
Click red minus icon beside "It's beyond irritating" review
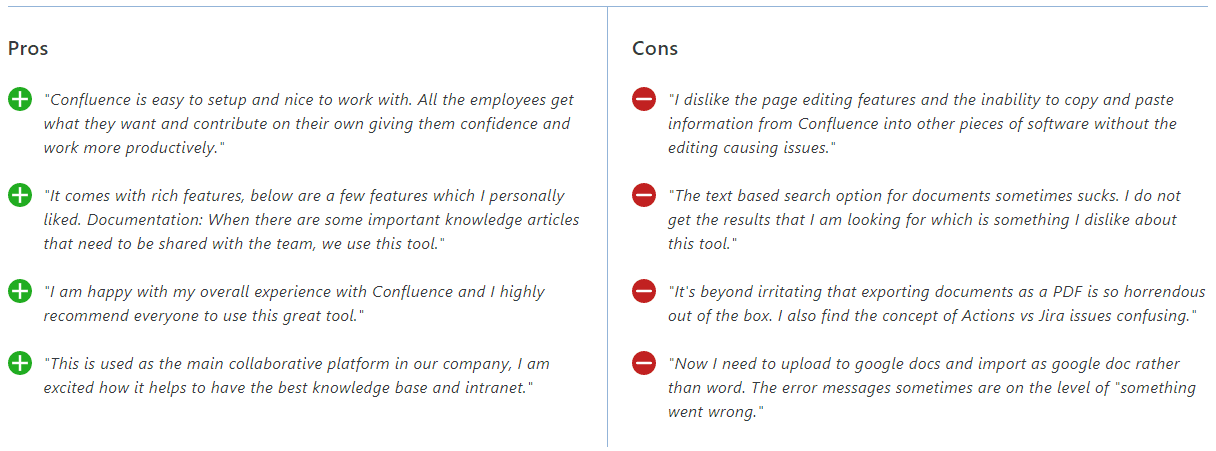pos(644,291)
